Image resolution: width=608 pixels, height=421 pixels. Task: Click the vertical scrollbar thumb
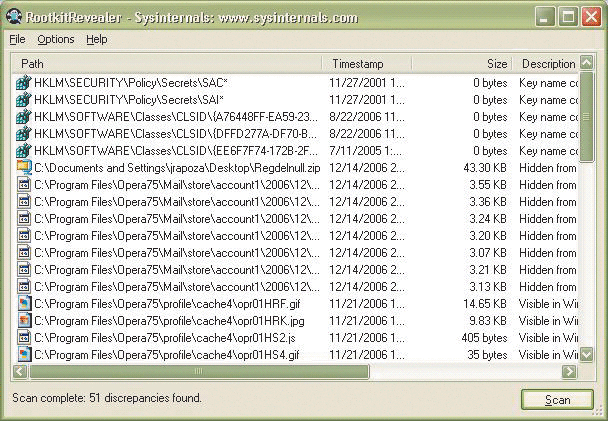pyautogui.click(x=586, y=117)
